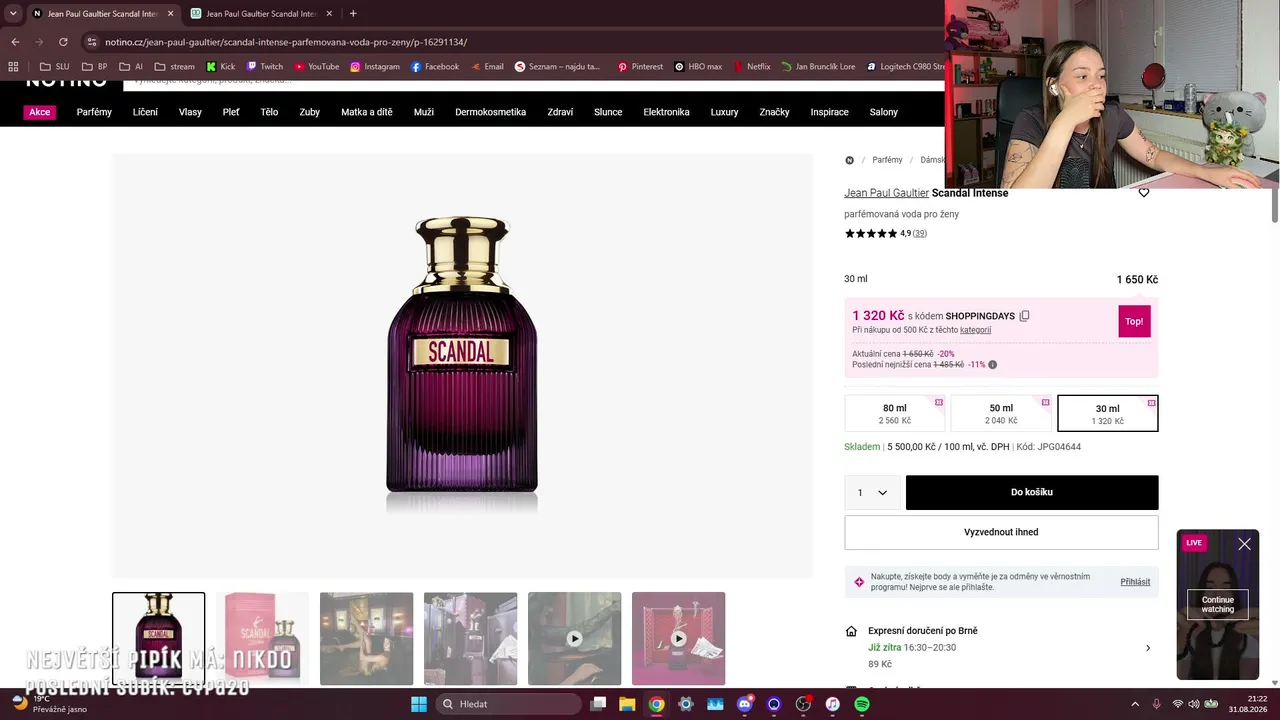Open the Instagram bookmark
1280x720 pixels.
[375, 67]
